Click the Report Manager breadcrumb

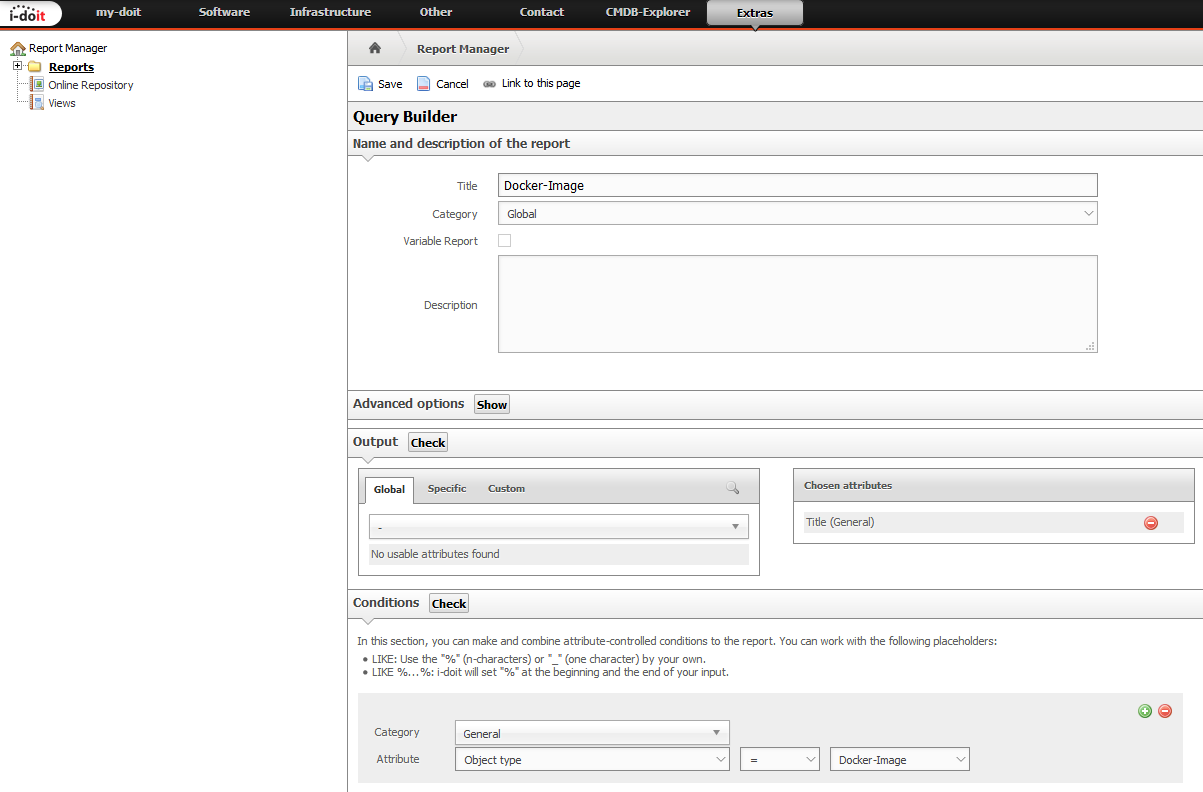tap(463, 48)
